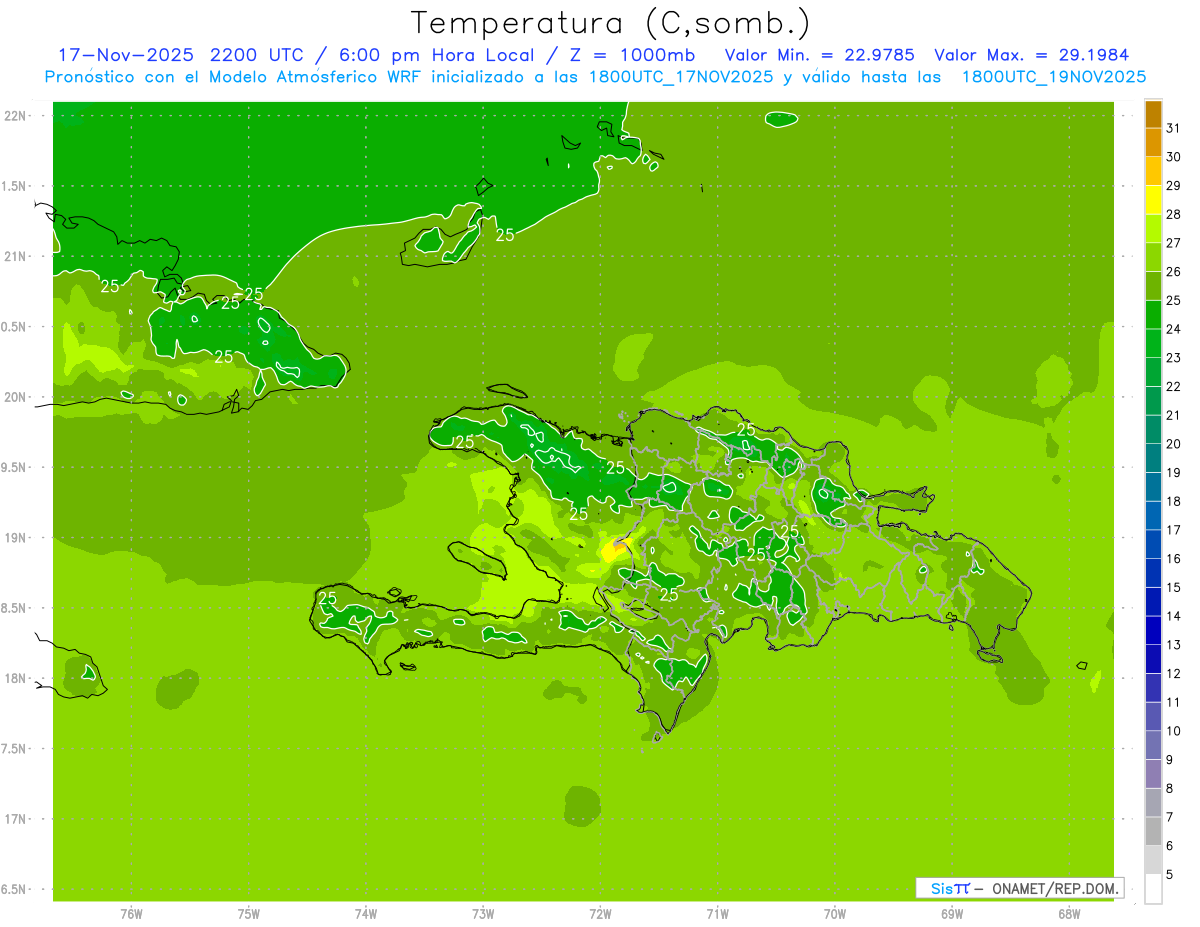Click the legend label 20
Viewport: 1200px width, 927px height.
[x=1173, y=444]
